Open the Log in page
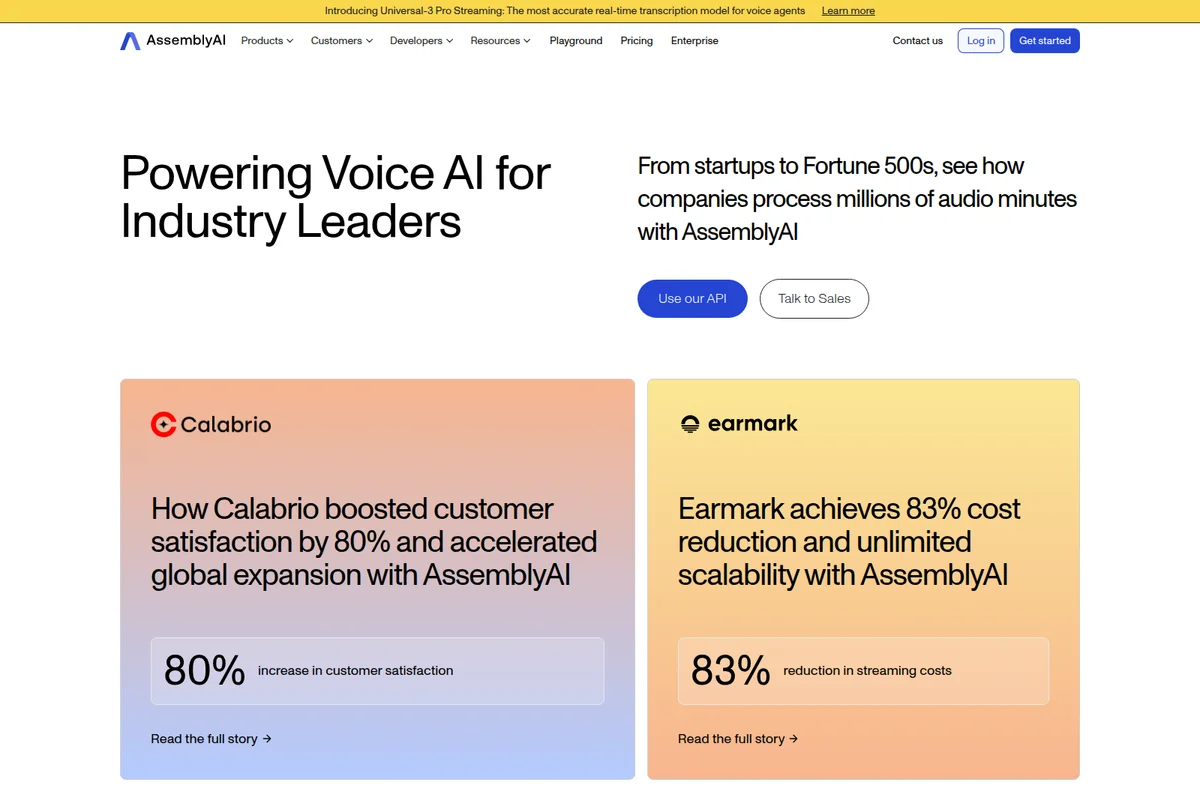The image size is (1200, 800). pos(980,40)
